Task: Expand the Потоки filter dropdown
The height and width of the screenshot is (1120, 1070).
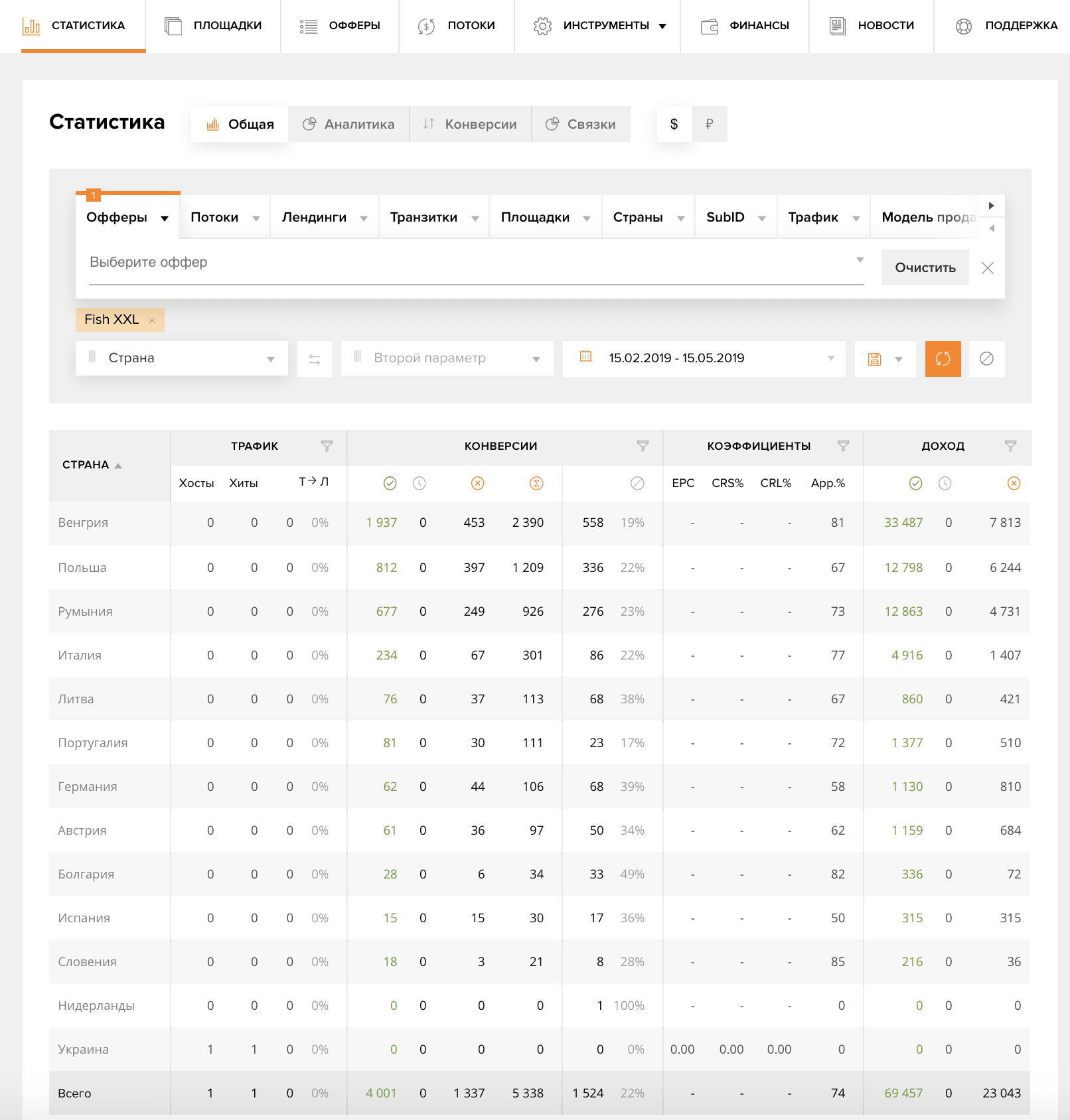Action: click(225, 217)
